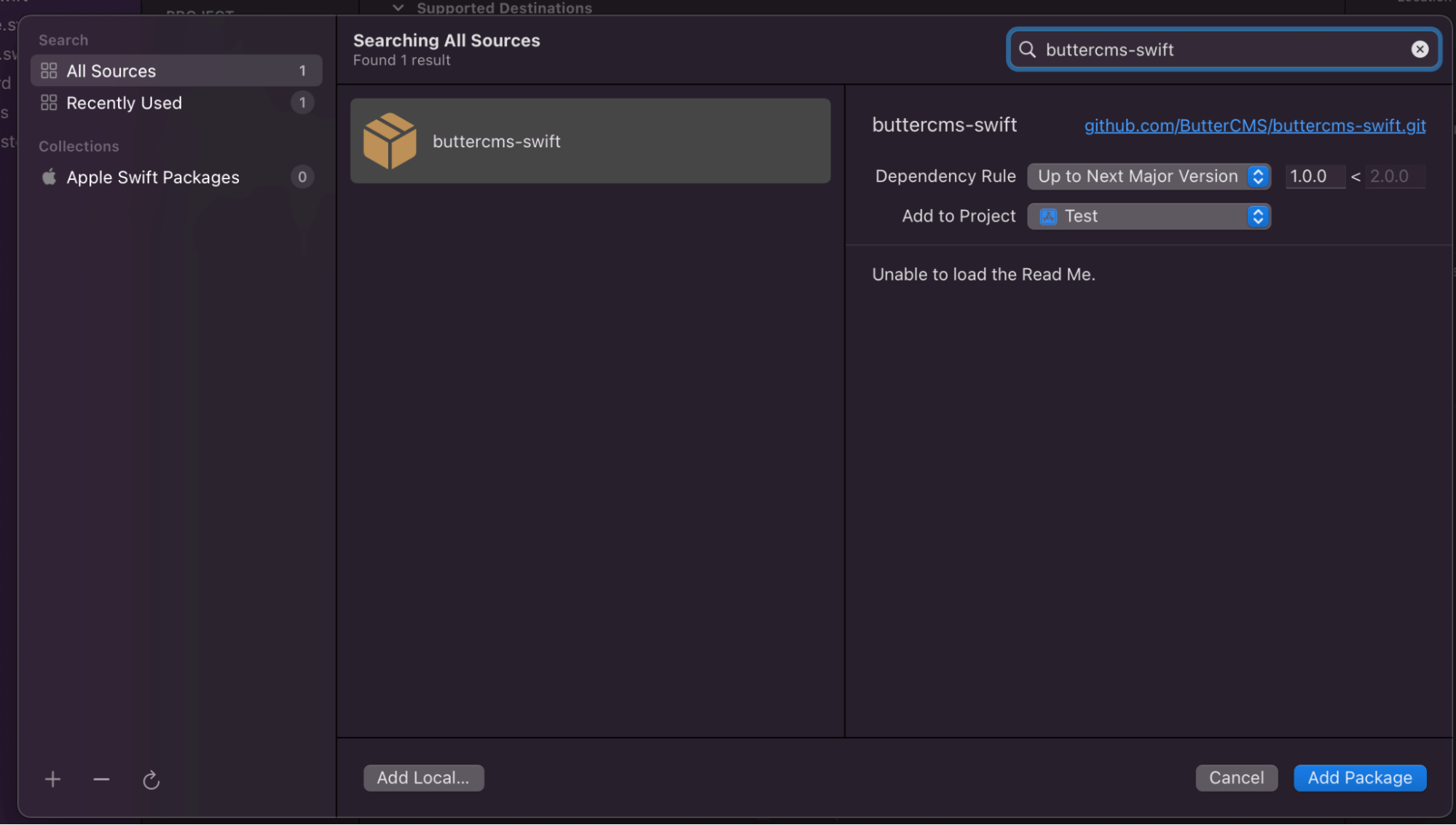Click the refresh packages button
Image resolution: width=1456 pixels, height=825 pixels.
(151, 779)
